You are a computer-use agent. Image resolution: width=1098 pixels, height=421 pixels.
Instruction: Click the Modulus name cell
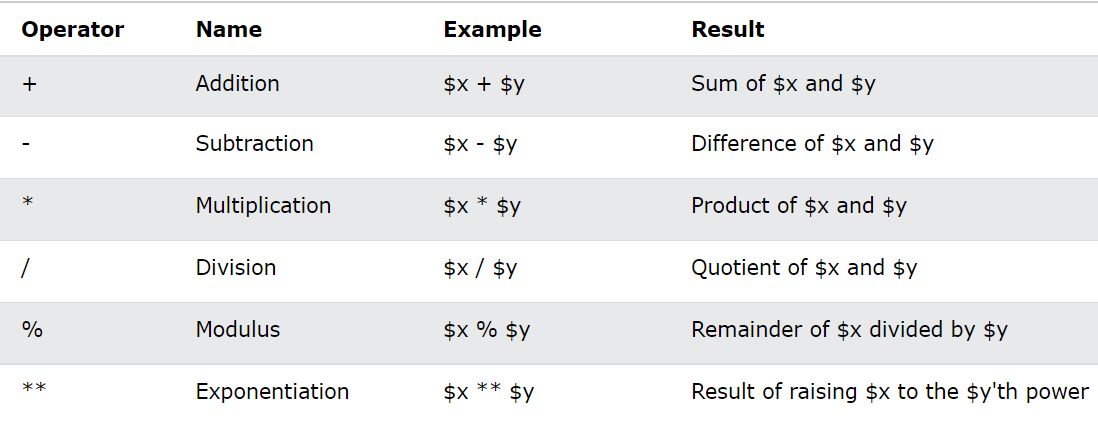[x=238, y=330]
